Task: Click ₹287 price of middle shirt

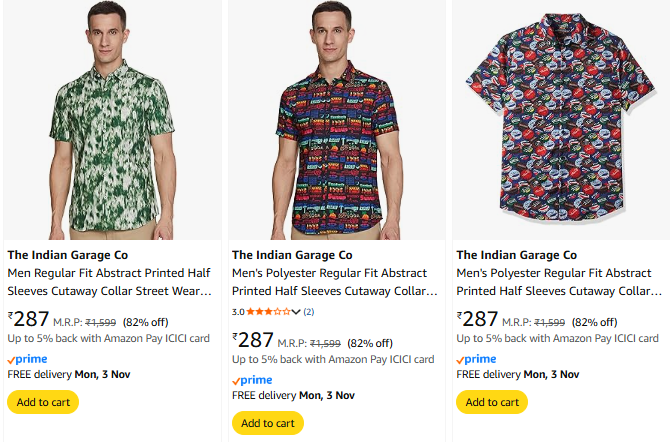Action: (x=253, y=341)
